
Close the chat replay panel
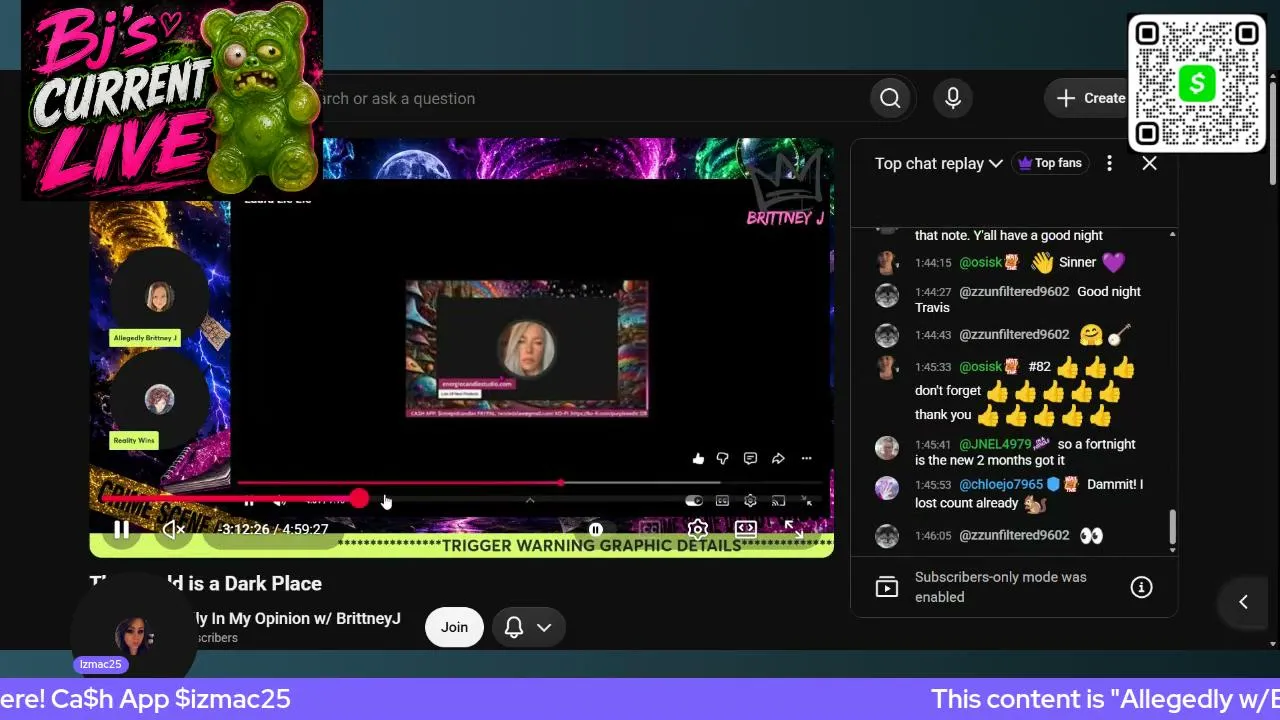pyautogui.click(x=1149, y=163)
